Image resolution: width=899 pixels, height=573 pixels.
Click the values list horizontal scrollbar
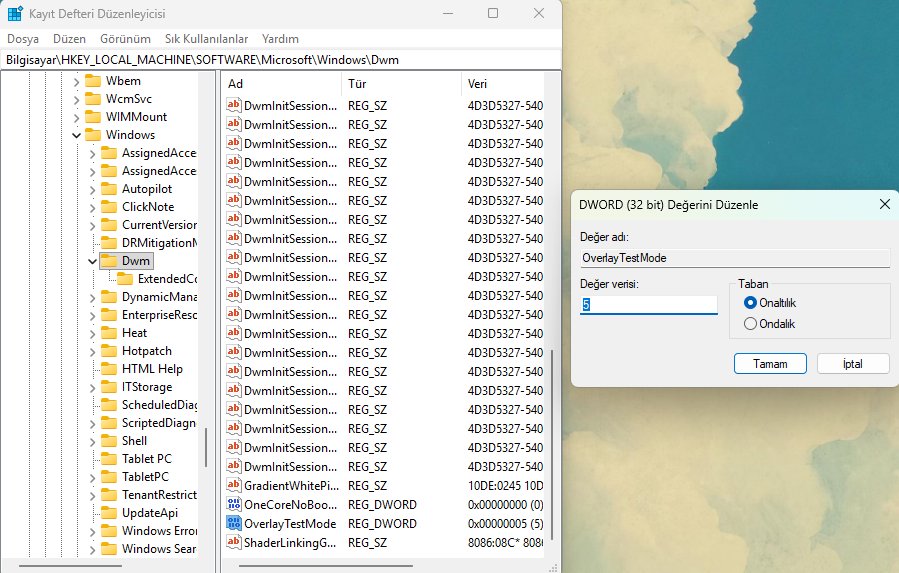326,566
